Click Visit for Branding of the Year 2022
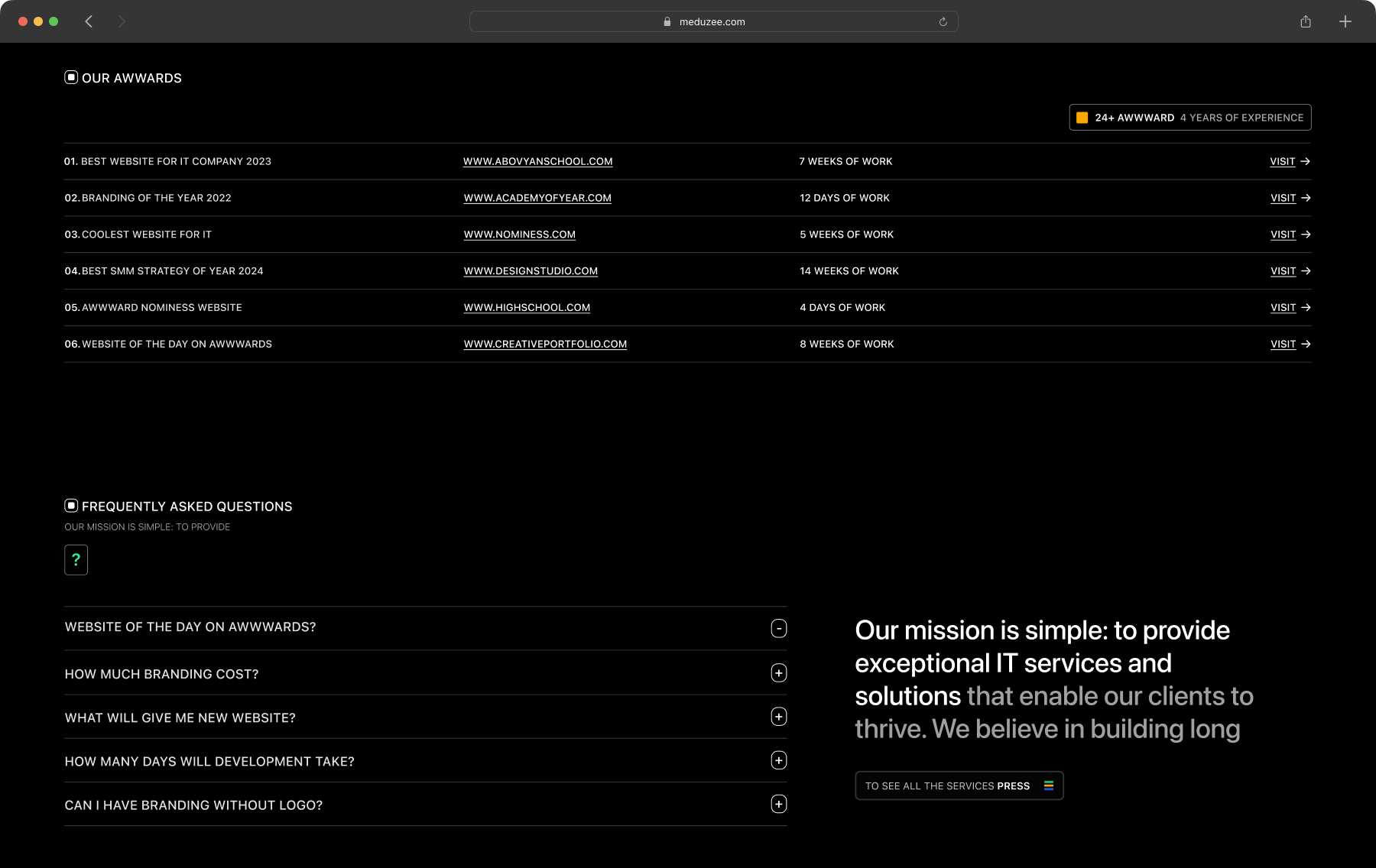Screen dimensions: 1376x868 coord(1290,198)
